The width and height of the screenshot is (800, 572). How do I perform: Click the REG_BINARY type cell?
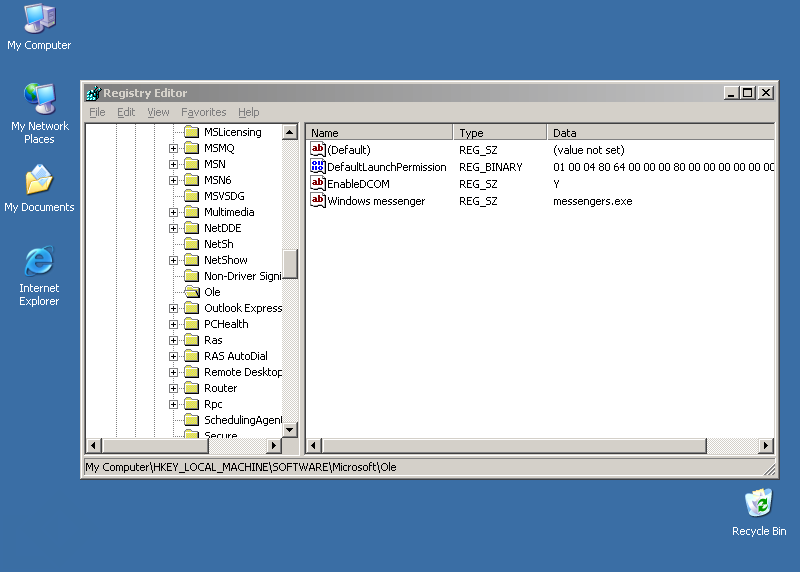pos(490,167)
